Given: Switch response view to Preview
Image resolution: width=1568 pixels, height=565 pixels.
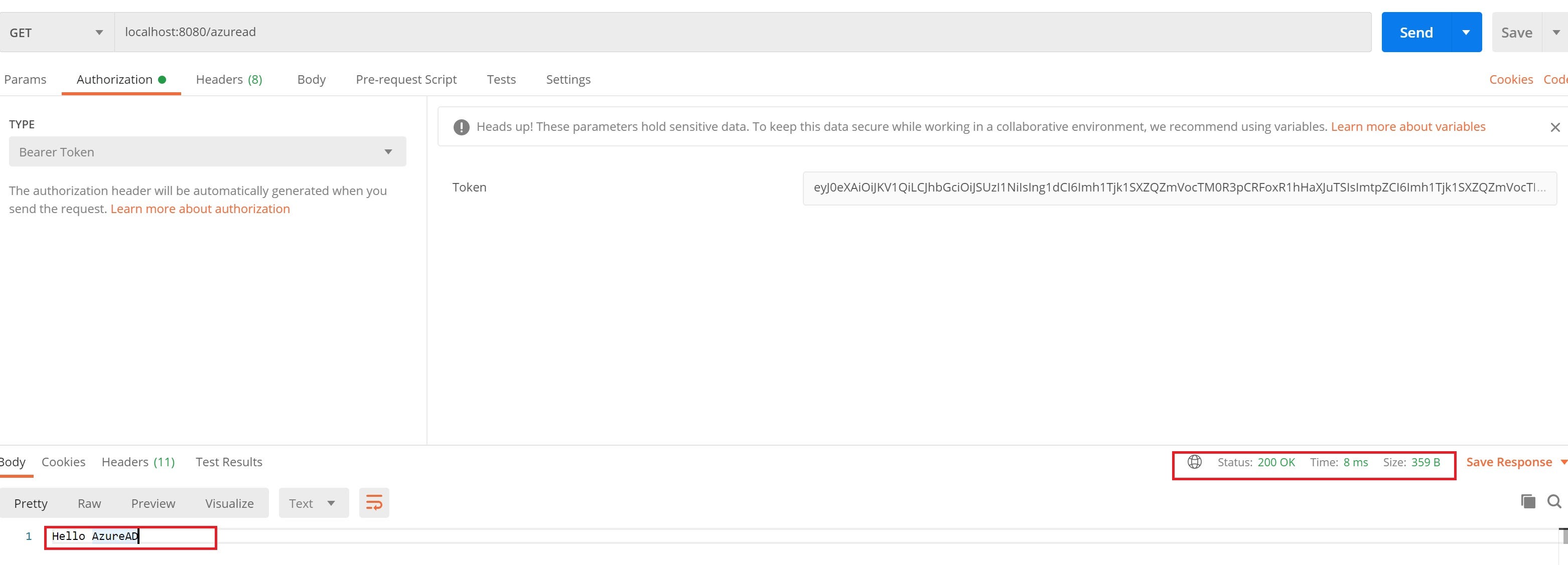Looking at the screenshot, I should pyautogui.click(x=153, y=503).
